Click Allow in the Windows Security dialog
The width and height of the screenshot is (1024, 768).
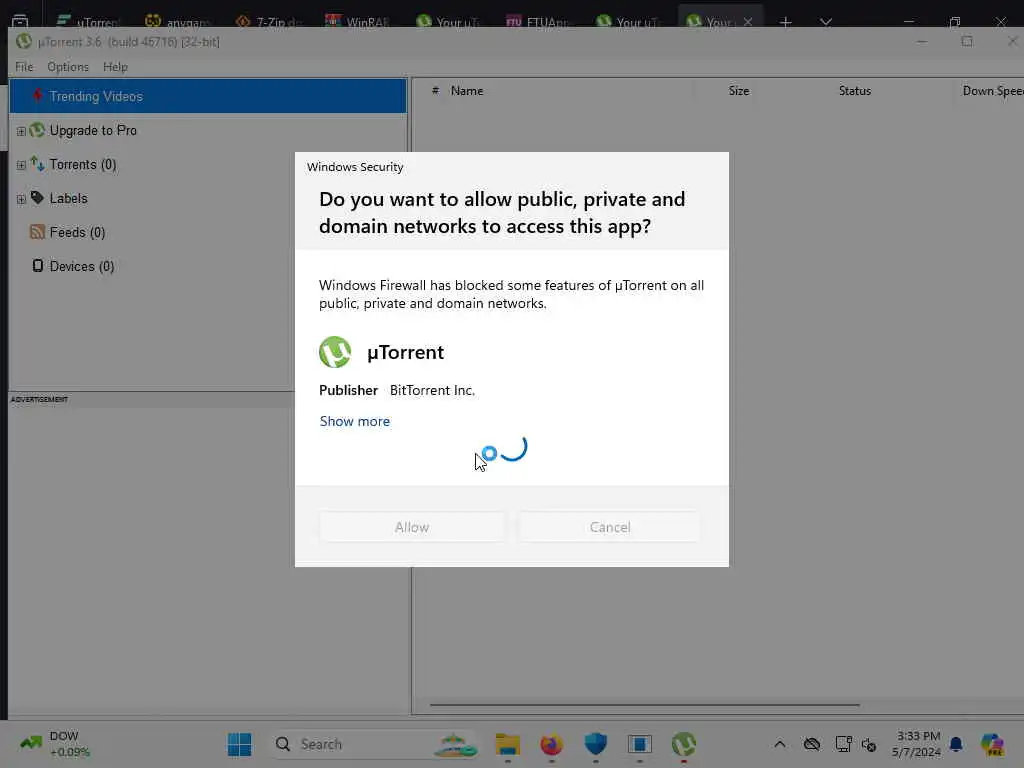tap(411, 527)
